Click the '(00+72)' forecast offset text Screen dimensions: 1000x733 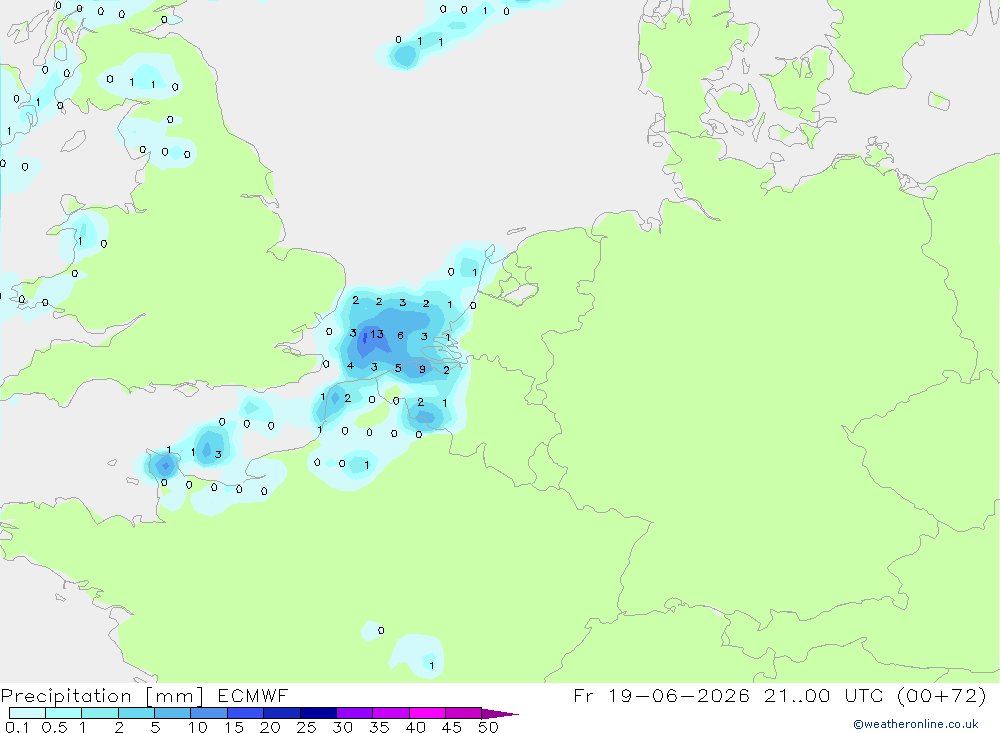click(942, 695)
